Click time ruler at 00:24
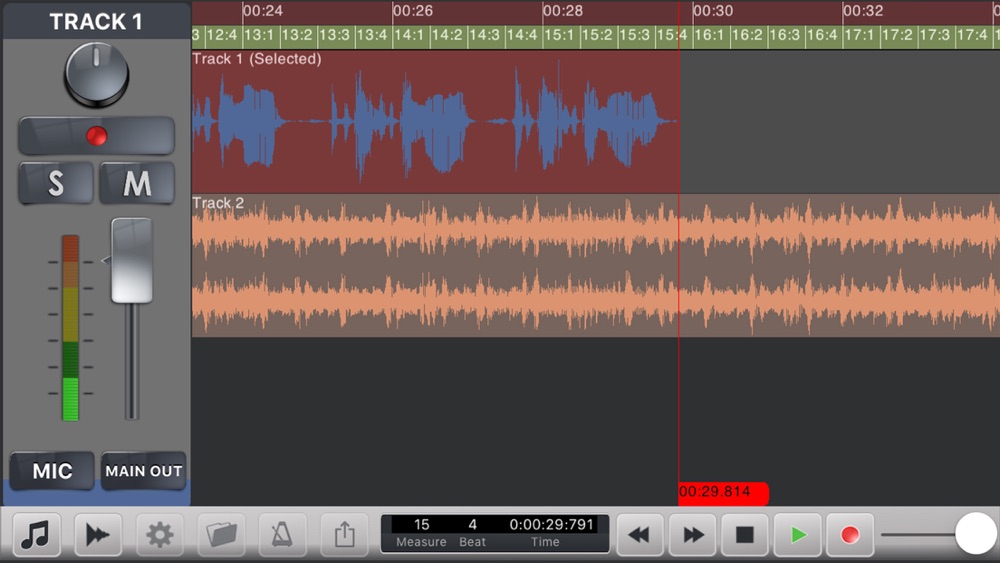This screenshot has width=1000, height=563. point(263,11)
